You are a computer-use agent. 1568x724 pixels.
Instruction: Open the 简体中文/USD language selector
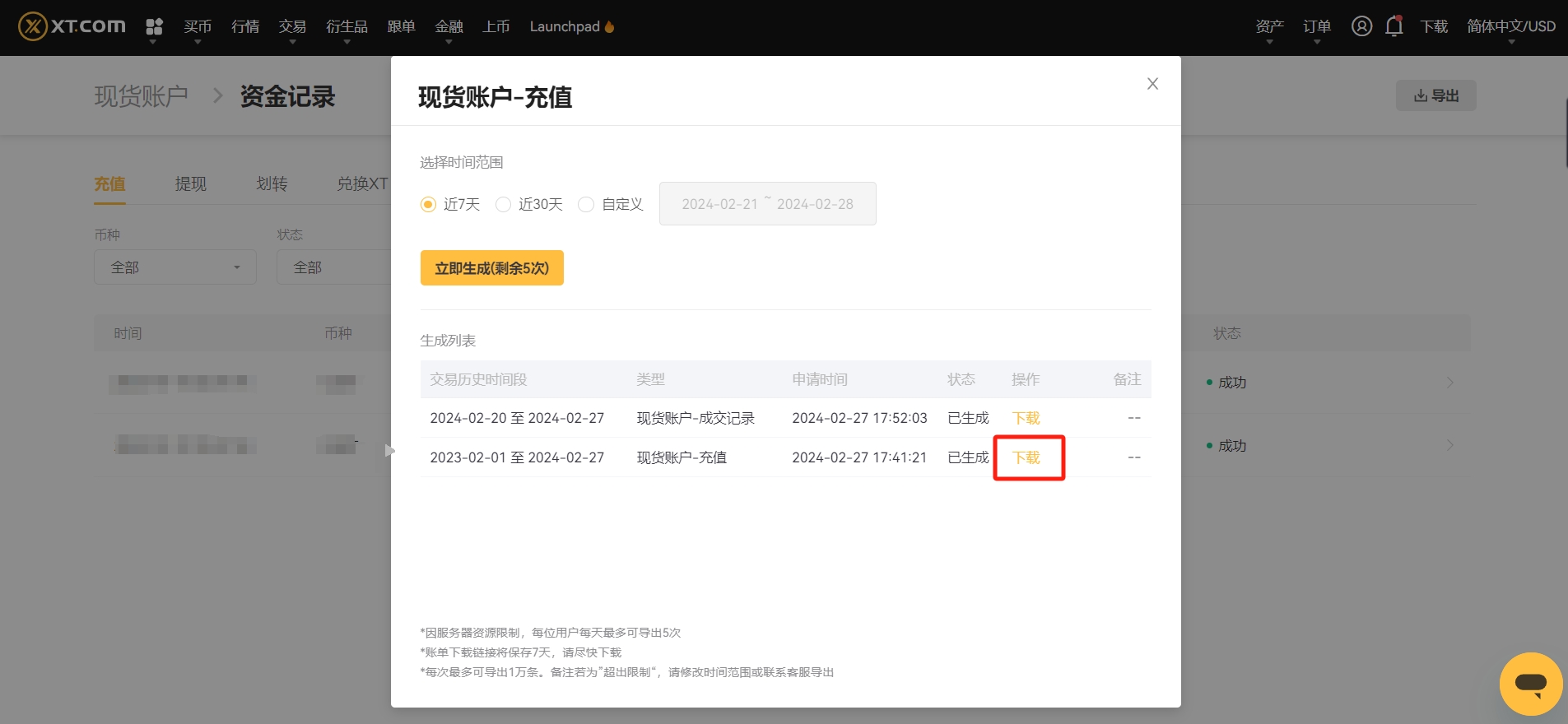[1511, 27]
